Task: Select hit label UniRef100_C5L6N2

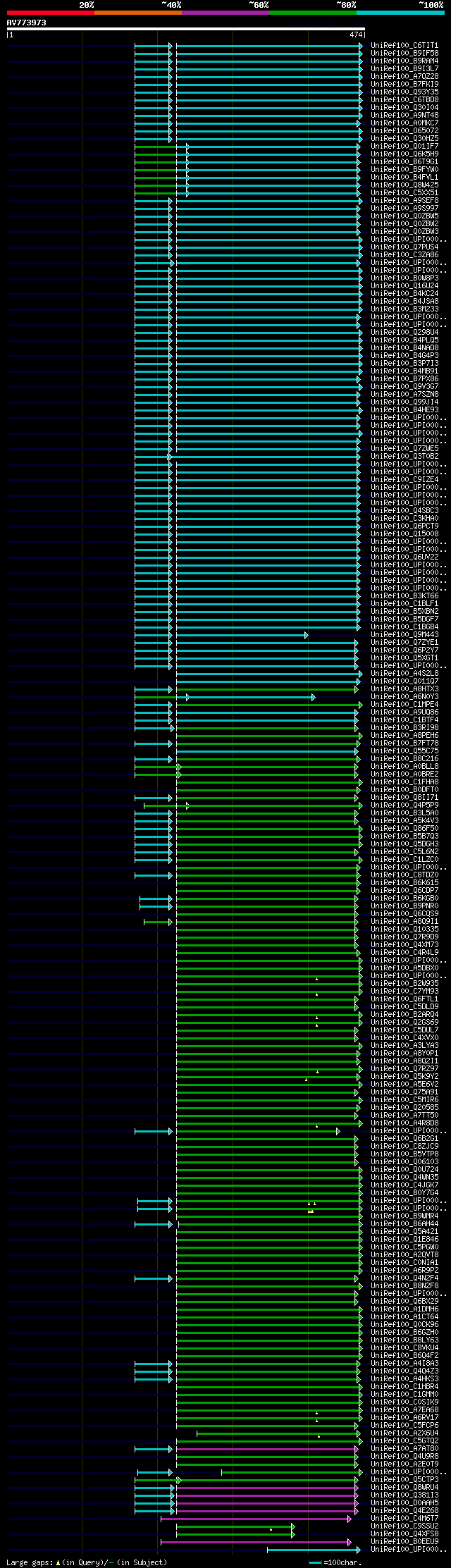Action: 404,852
